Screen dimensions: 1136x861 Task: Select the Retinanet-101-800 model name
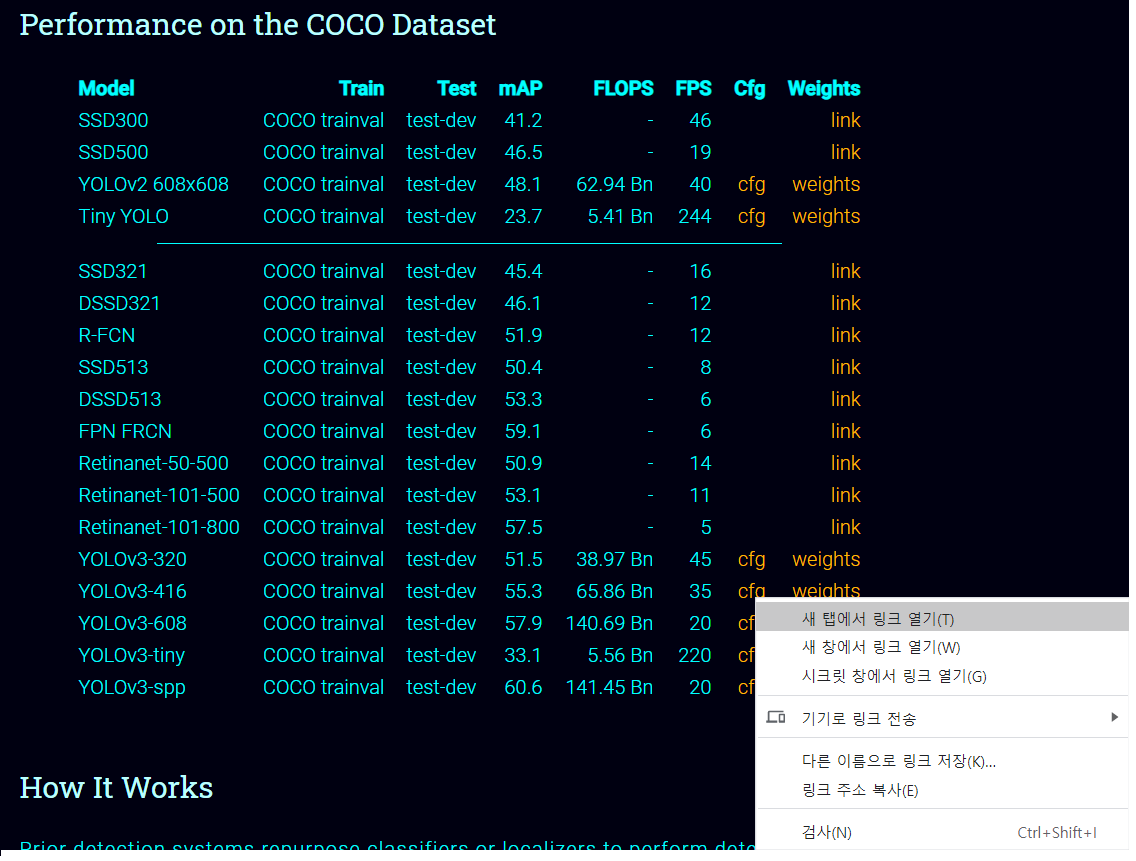[x=159, y=527]
